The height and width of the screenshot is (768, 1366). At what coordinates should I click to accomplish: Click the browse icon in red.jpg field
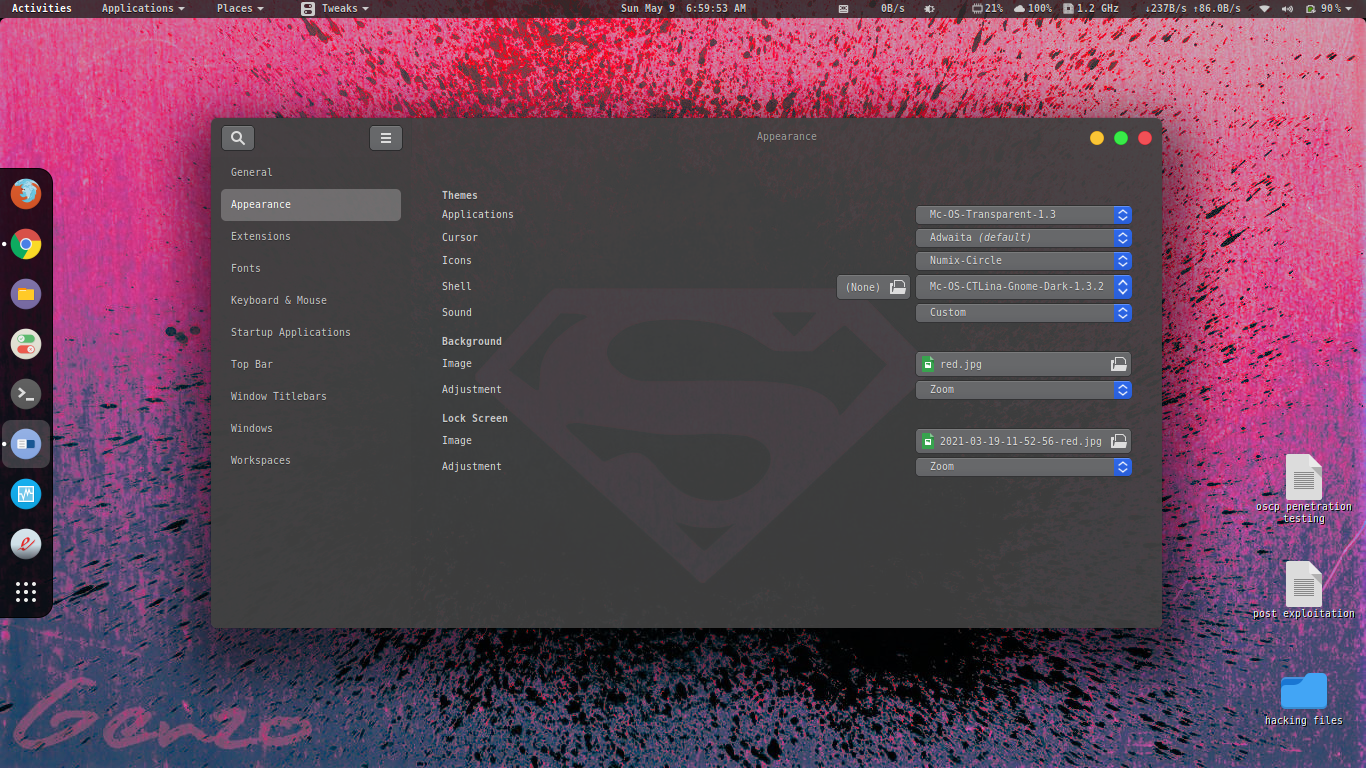[x=1119, y=364]
